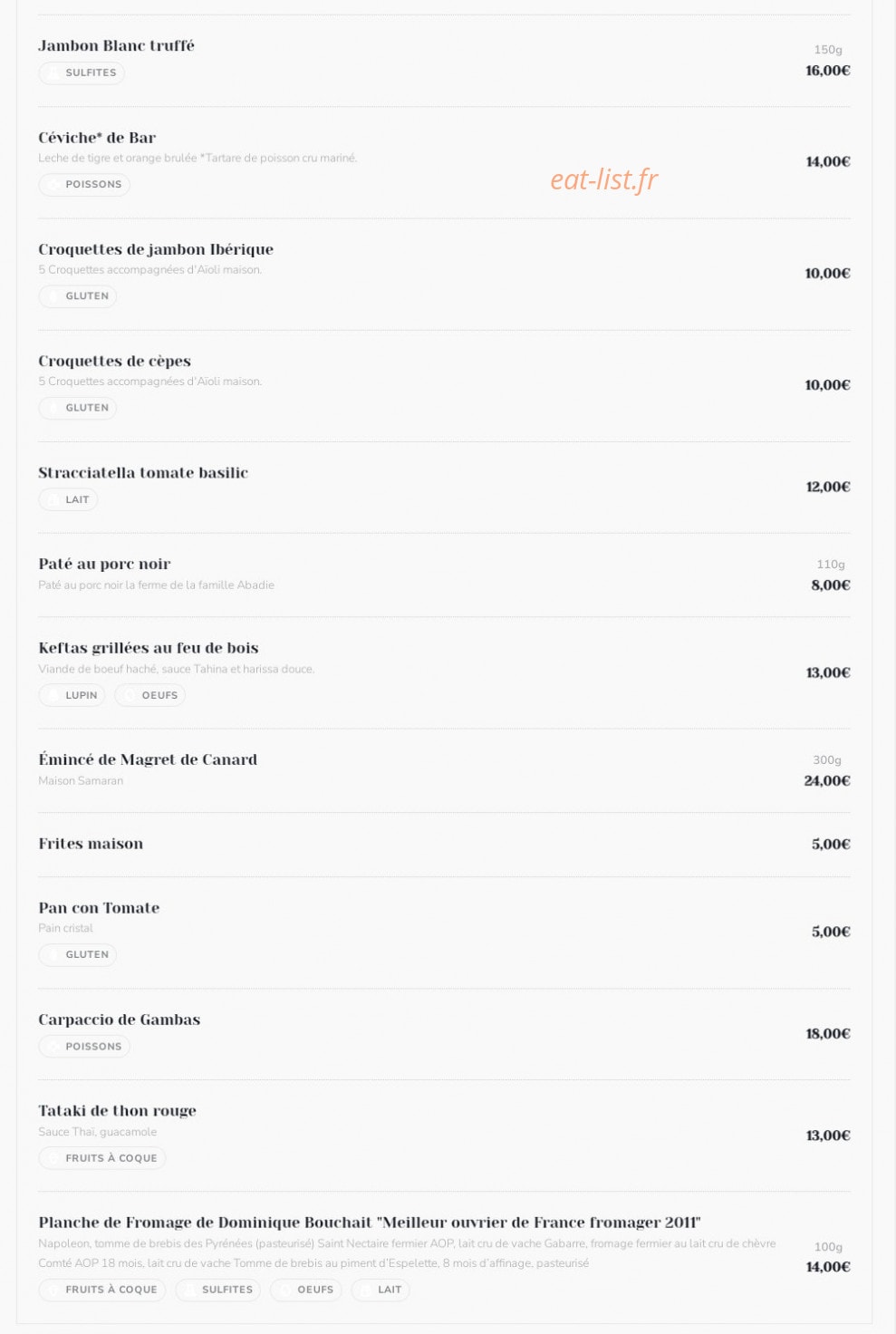This screenshot has height=1334, width=896.
Task: Click the SULFITES allergen tag under Jambon Blanc truffé
Action: click(x=81, y=72)
